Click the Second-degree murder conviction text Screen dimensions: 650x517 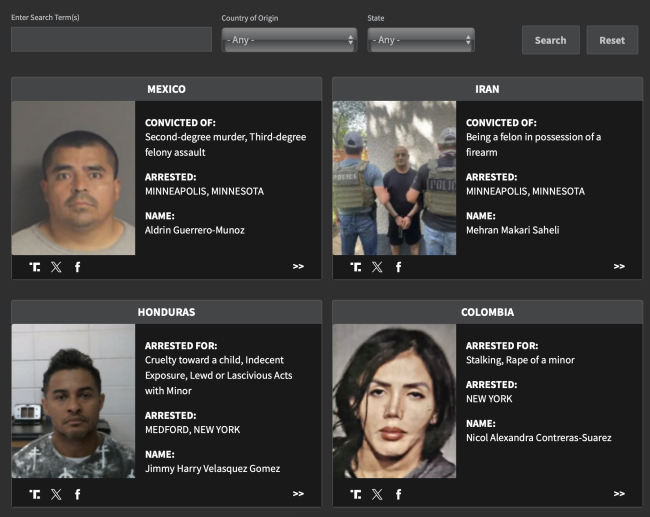tap(226, 145)
